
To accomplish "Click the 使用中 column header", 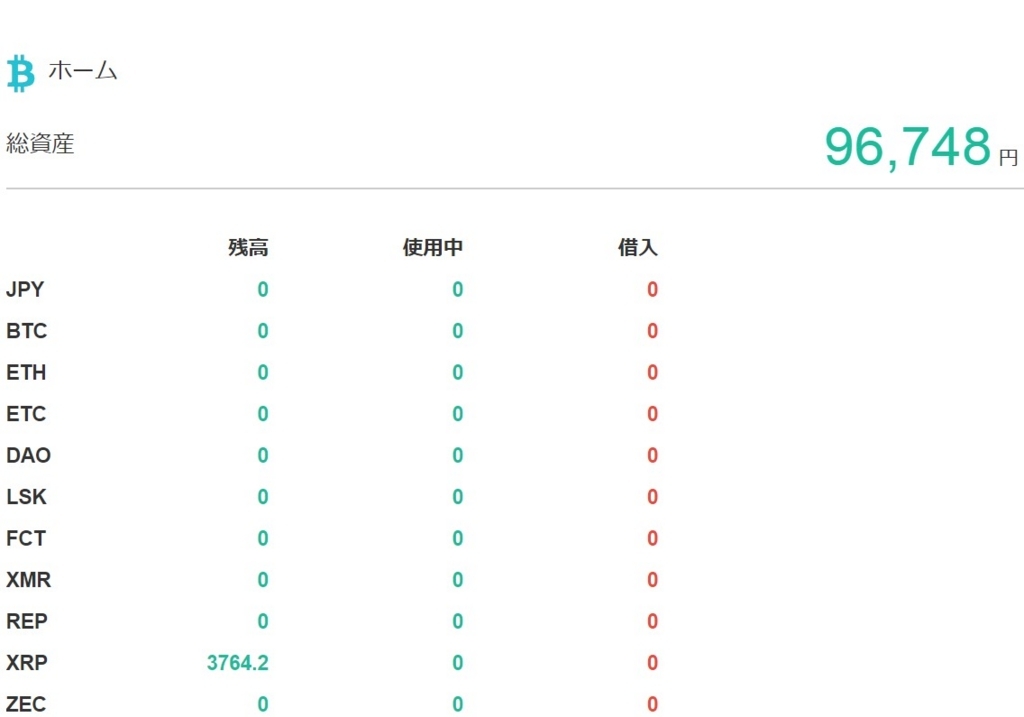I will [x=432, y=247].
